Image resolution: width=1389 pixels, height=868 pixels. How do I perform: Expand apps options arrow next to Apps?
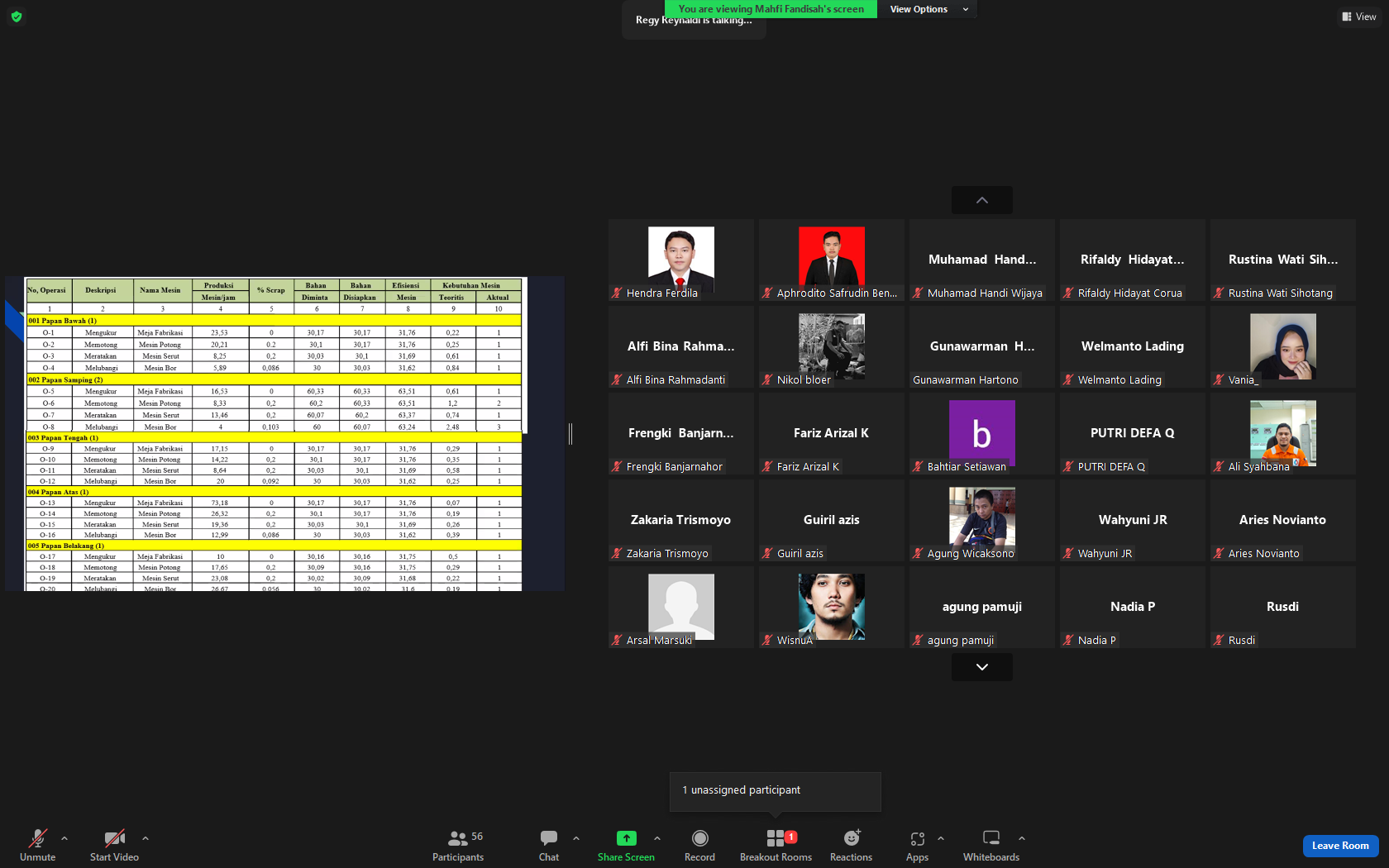[941, 838]
